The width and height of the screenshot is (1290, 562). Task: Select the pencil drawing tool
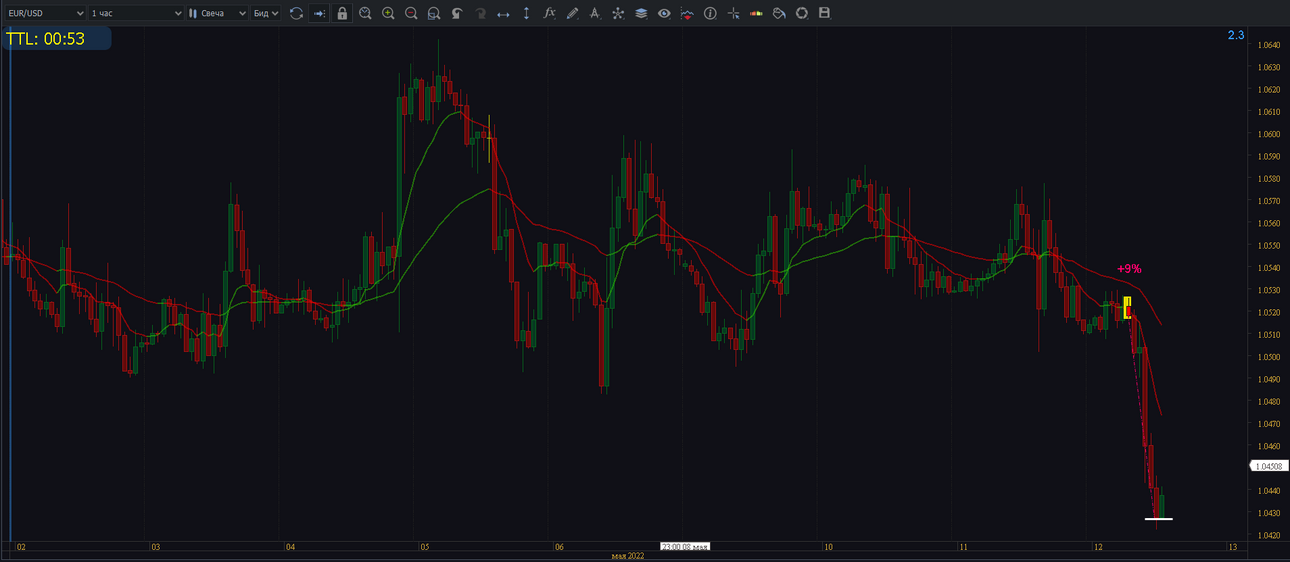tap(572, 13)
